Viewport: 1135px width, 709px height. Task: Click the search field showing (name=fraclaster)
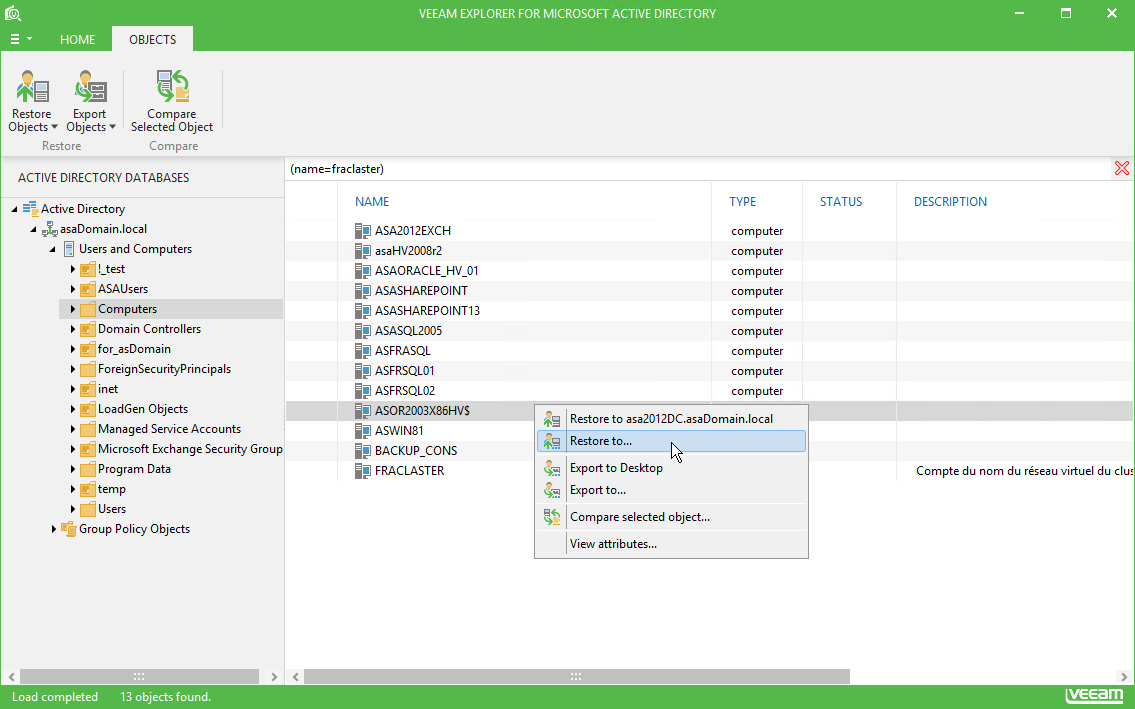coord(699,169)
